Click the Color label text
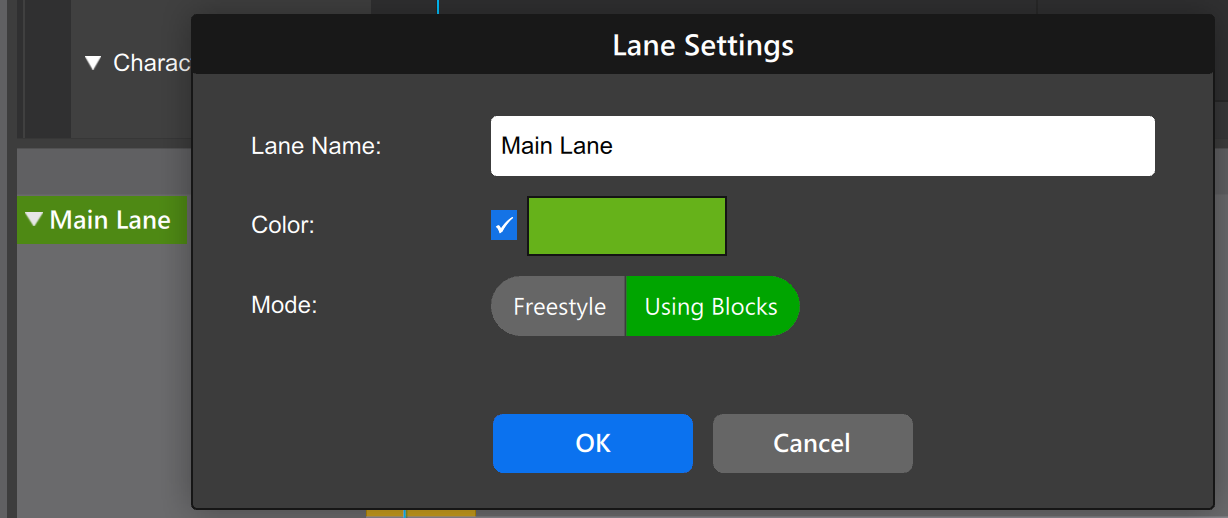Screen dimensions: 1228x518 coord(283,226)
